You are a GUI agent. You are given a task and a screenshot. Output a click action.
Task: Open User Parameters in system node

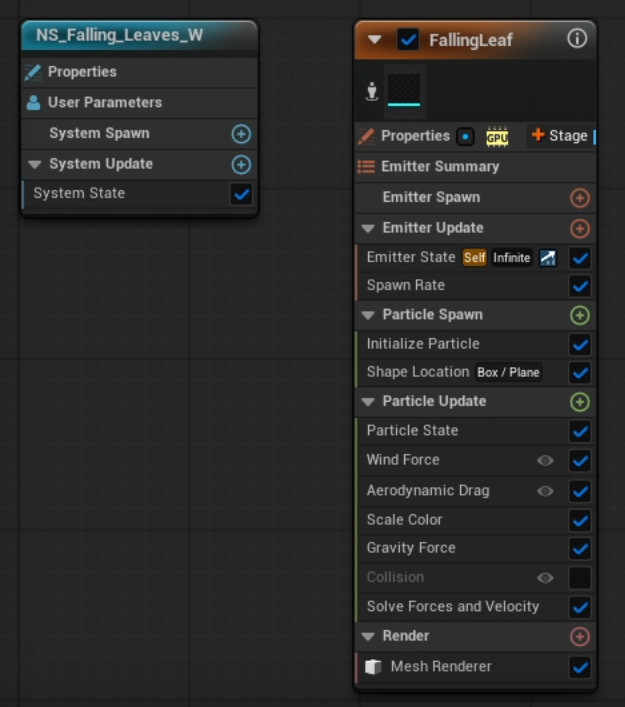coord(104,102)
